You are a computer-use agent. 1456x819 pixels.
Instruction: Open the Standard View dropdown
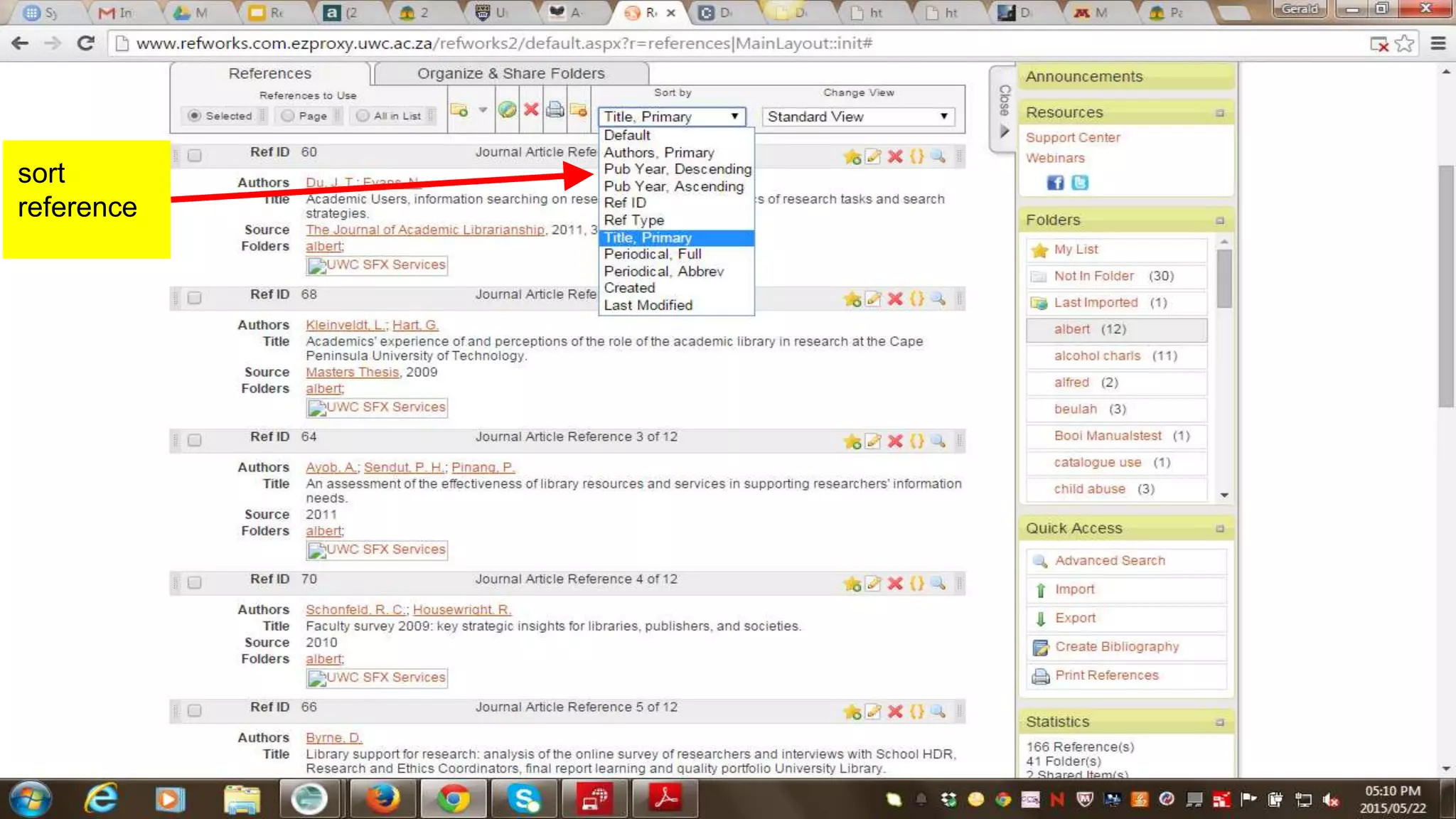pyautogui.click(x=857, y=117)
